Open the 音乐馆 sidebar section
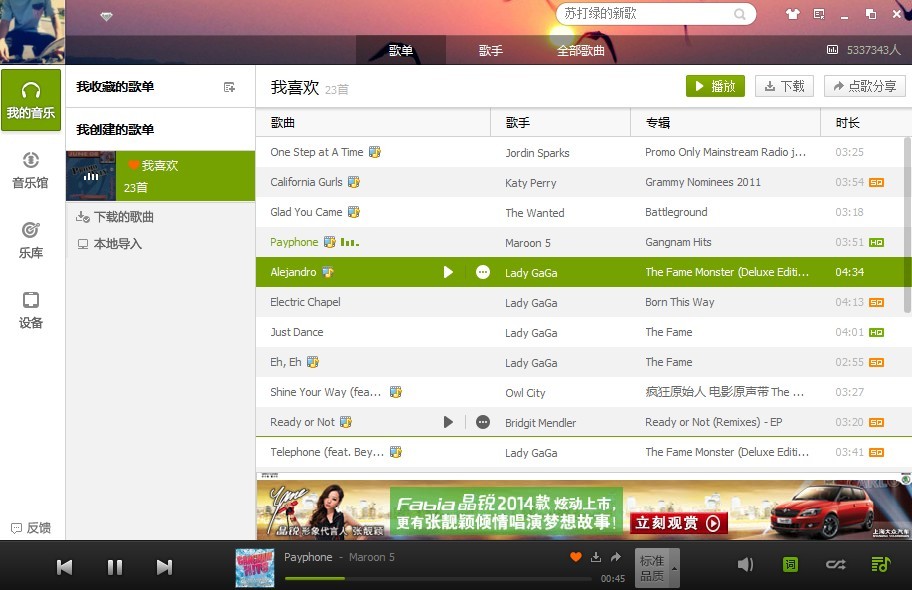 point(30,170)
